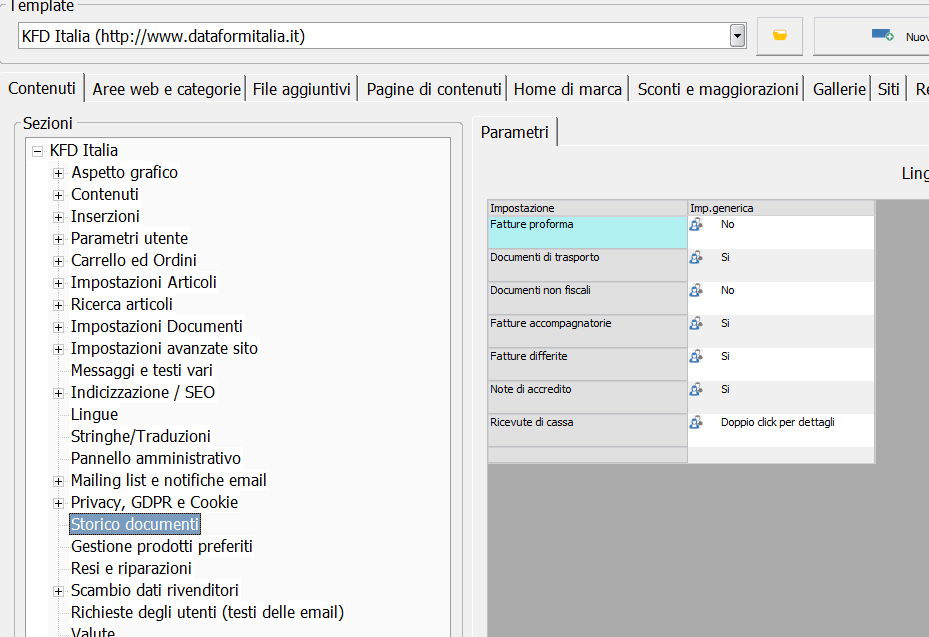Collapse the KFD Italia root node
The width and height of the screenshot is (929, 637).
pyautogui.click(x=37, y=151)
